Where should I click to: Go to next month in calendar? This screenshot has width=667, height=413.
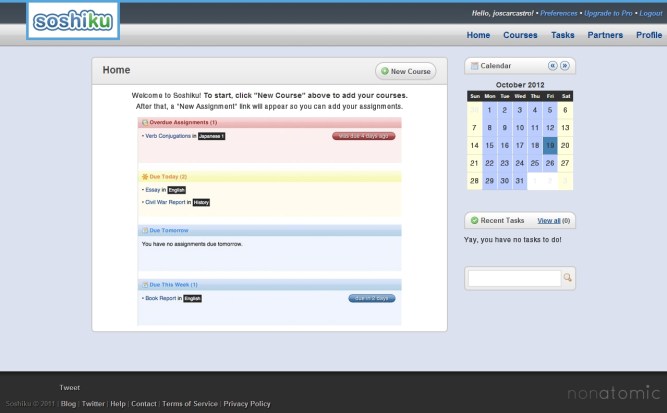pos(565,66)
